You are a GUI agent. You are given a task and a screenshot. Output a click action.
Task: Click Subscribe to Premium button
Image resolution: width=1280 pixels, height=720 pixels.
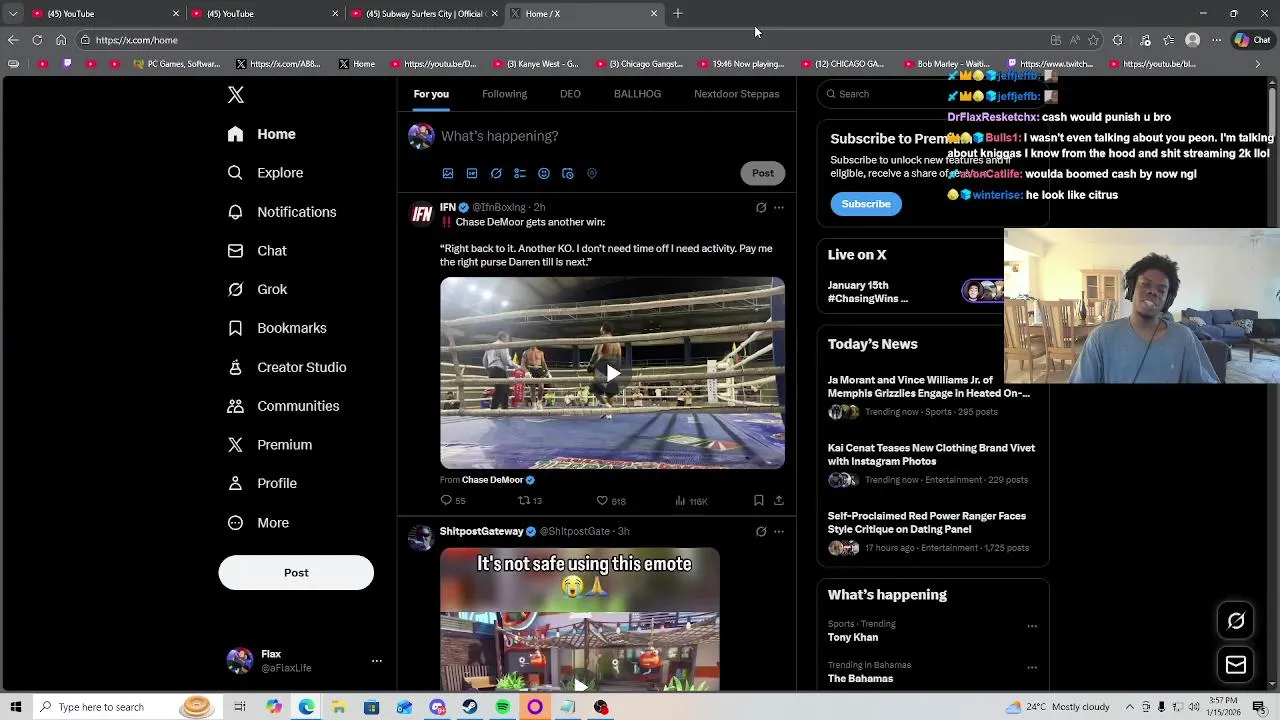coord(866,204)
